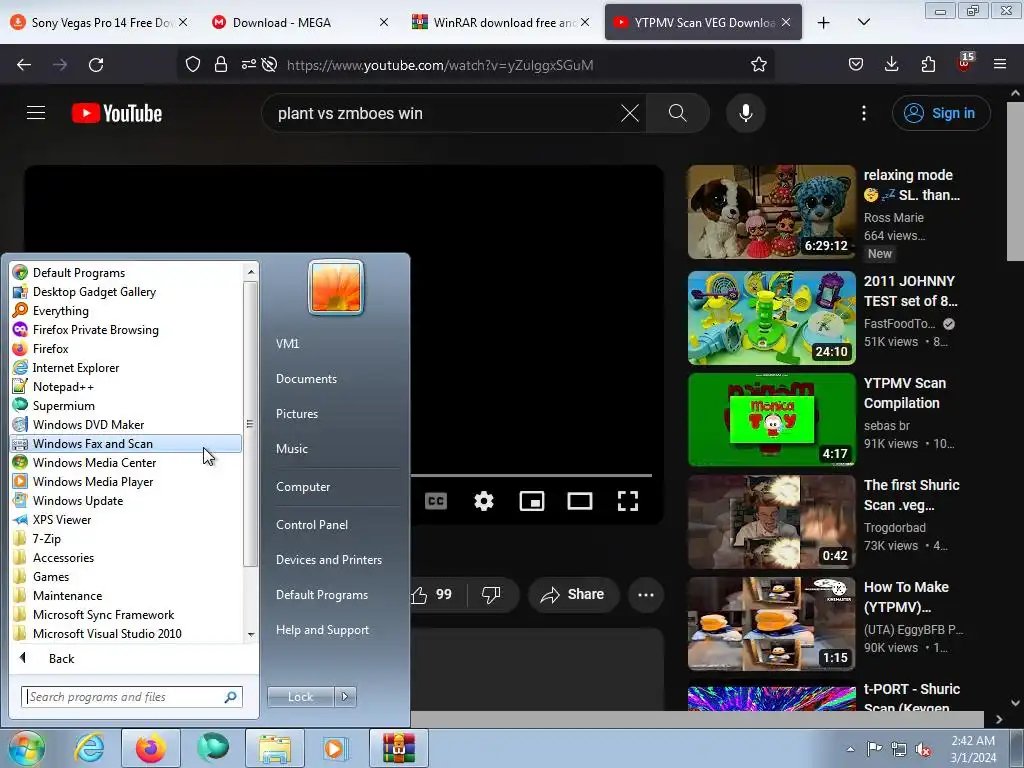Click the video progress bar
Image resolution: width=1024 pixels, height=768 pixels.
click(x=531, y=475)
